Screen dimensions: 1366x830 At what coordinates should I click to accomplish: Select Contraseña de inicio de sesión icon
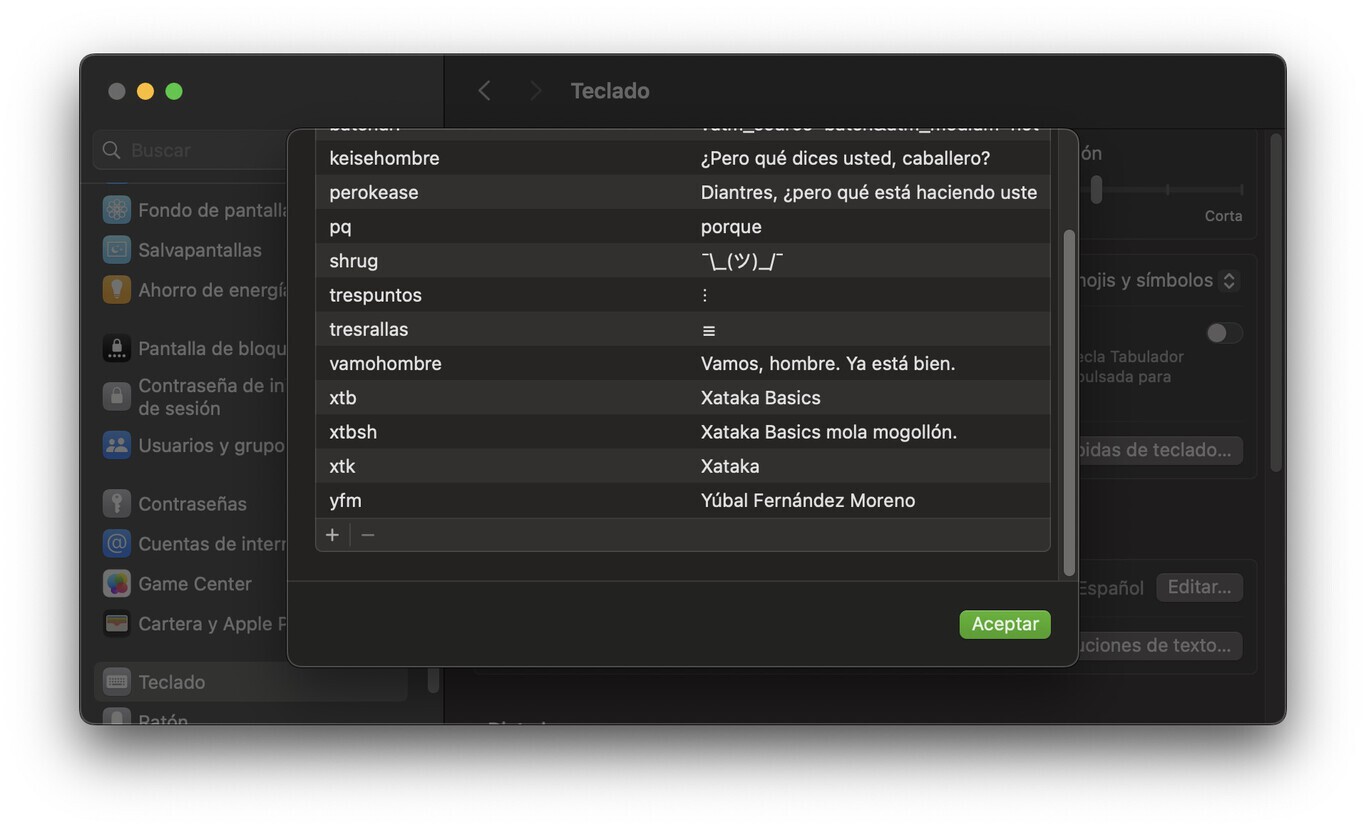click(x=117, y=396)
